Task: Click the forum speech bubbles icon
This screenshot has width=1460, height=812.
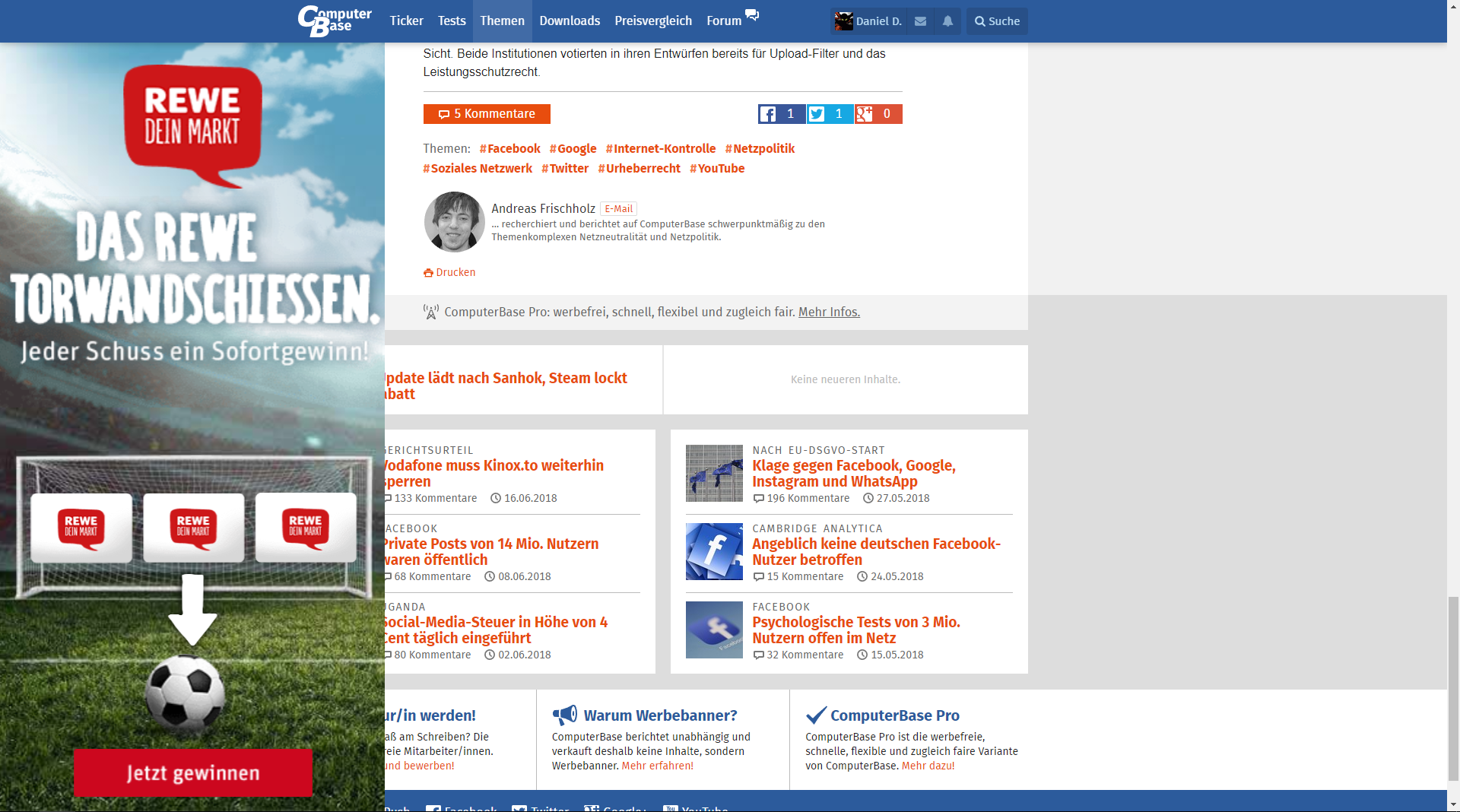Action: pyautogui.click(x=752, y=14)
